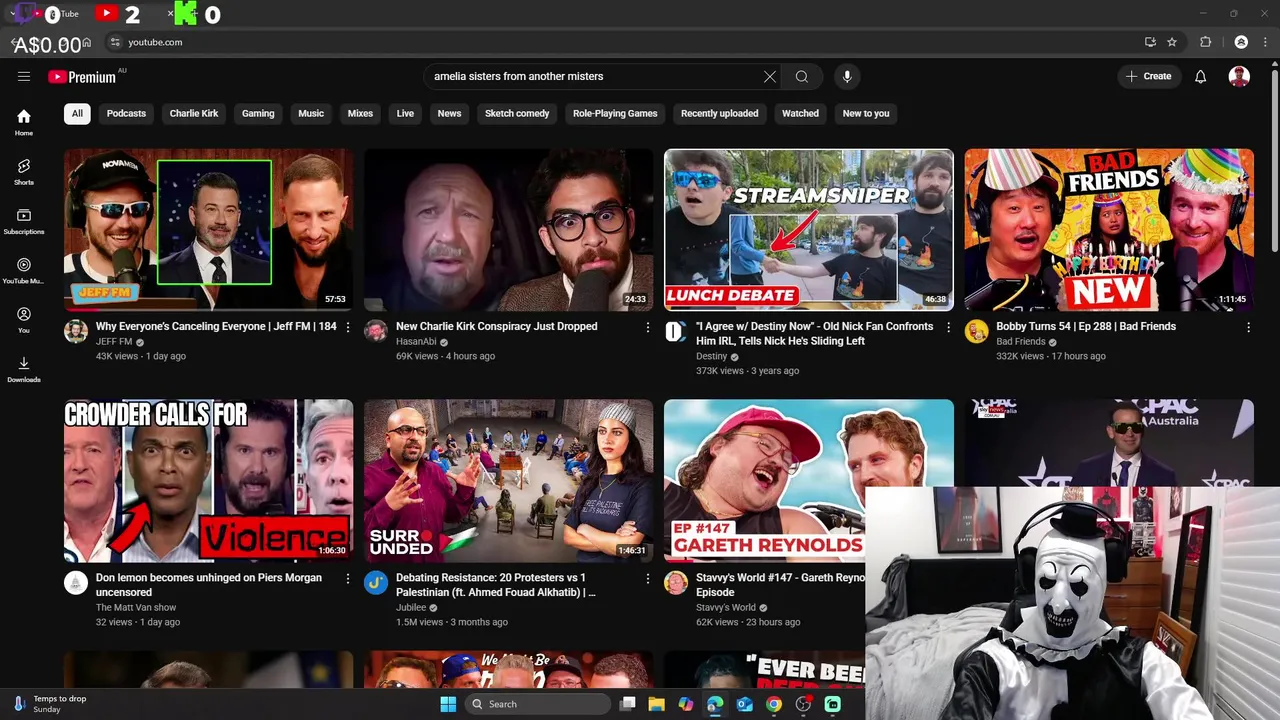
Task: Select the Live chip
Action: (405, 113)
